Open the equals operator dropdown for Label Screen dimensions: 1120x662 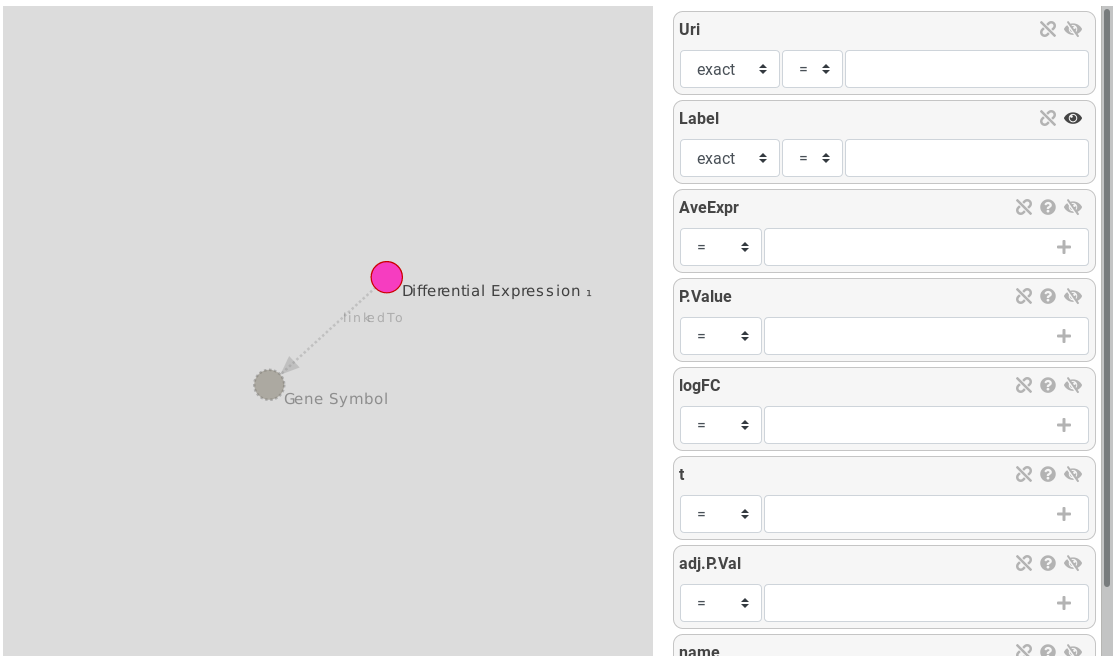point(812,159)
